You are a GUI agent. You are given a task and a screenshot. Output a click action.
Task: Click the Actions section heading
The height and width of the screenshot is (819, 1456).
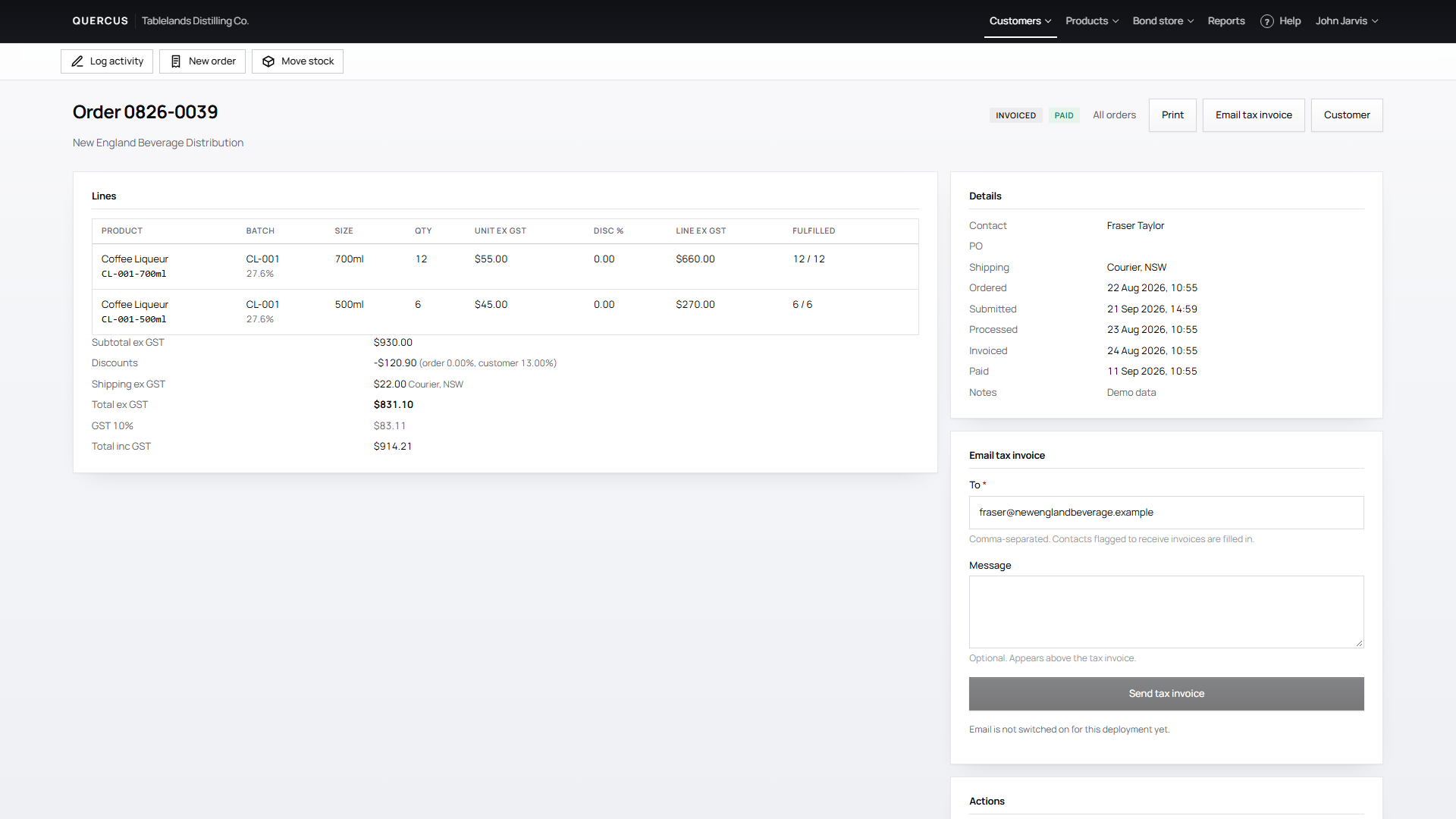[x=987, y=802]
